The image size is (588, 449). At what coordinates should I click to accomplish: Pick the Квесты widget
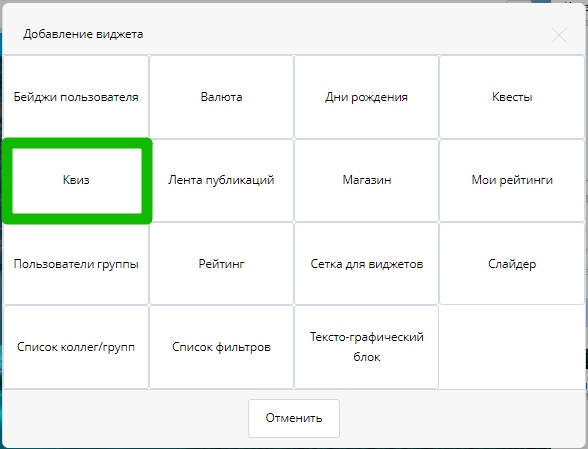(x=512, y=97)
